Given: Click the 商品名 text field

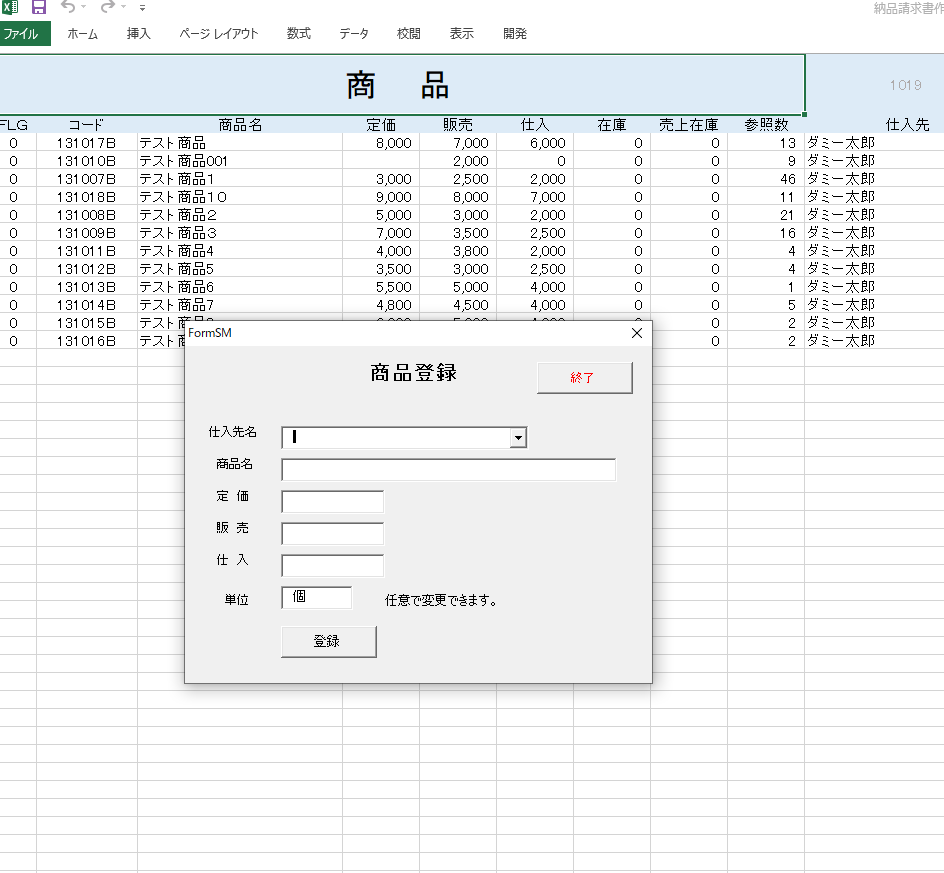Looking at the screenshot, I should tap(449, 470).
